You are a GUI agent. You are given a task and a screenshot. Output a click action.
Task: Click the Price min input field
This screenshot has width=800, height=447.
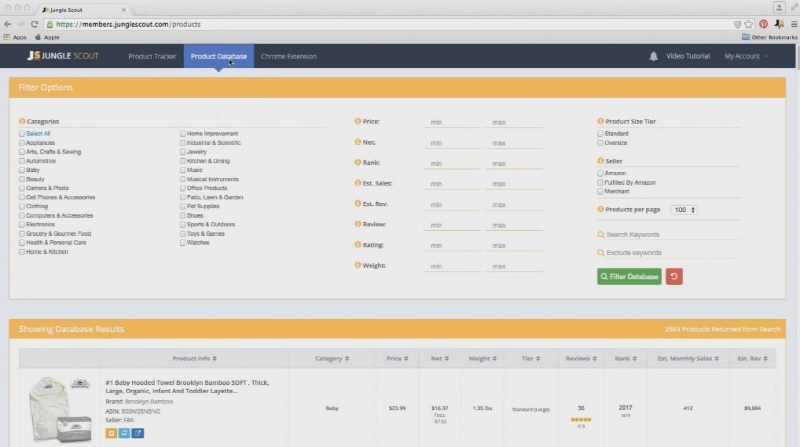click(452, 122)
